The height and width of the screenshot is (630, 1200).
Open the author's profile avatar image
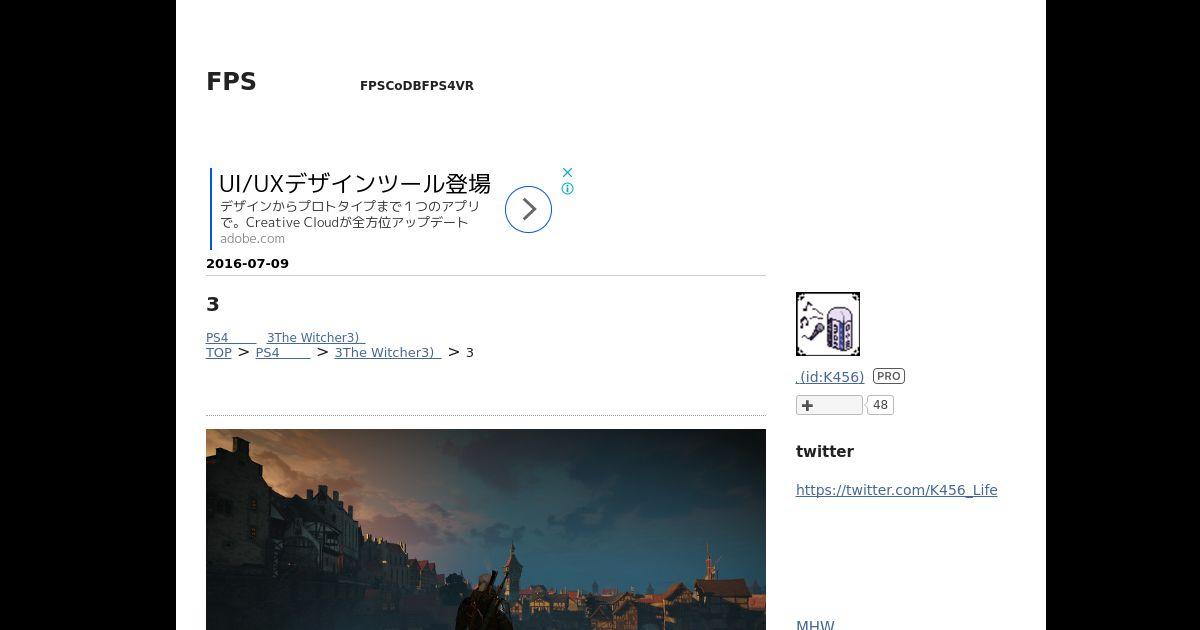click(x=828, y=324)
